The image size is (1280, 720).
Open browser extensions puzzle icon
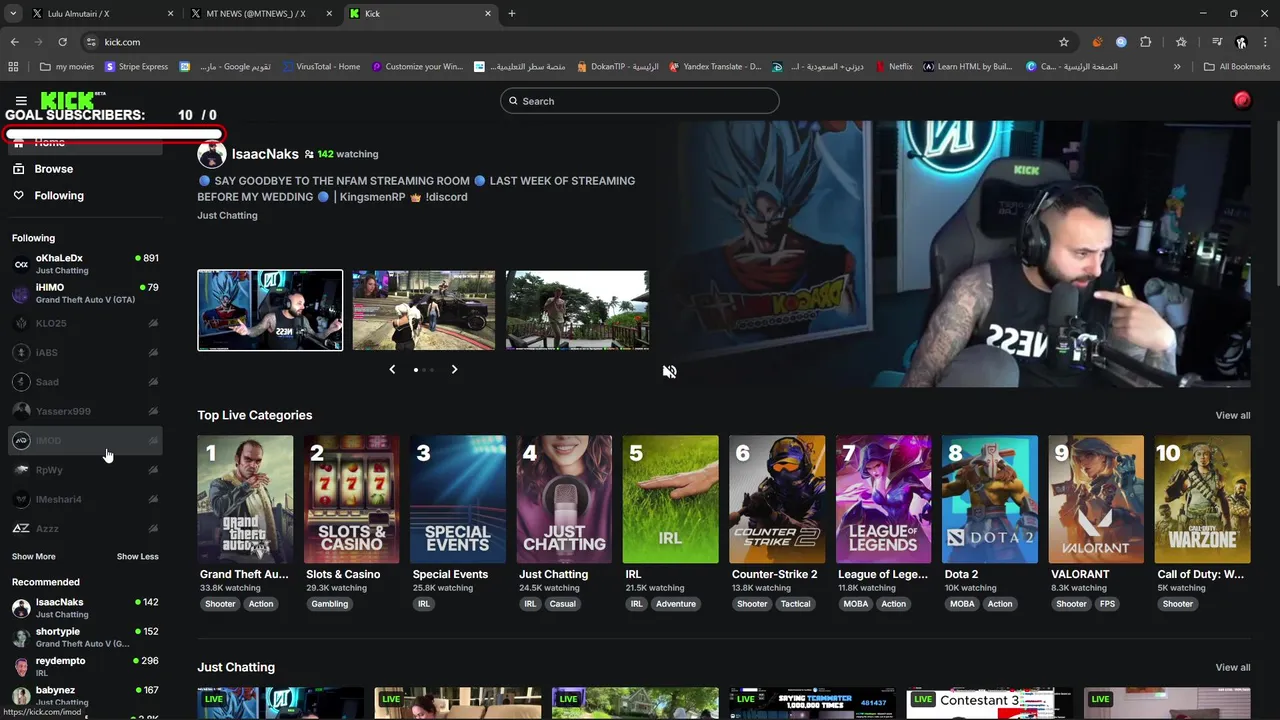coord(1146,42)
